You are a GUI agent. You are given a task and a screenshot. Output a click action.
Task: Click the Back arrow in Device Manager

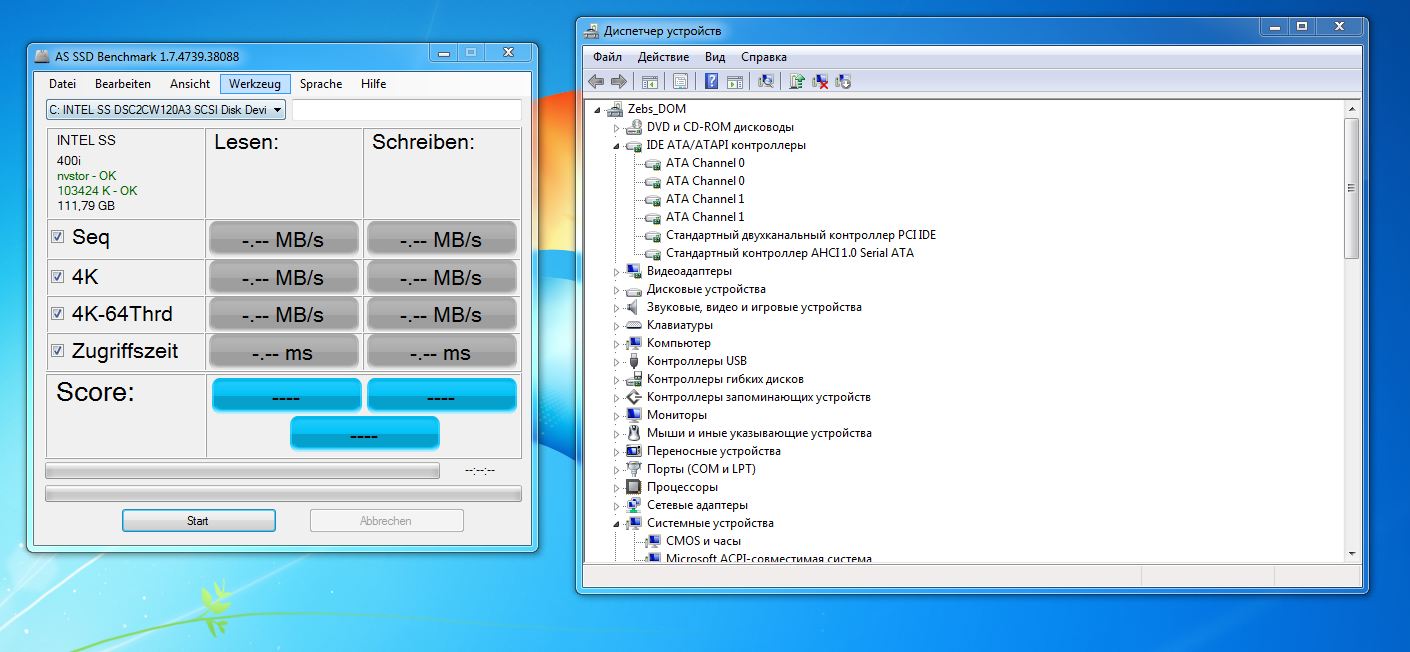pos(596,82)
